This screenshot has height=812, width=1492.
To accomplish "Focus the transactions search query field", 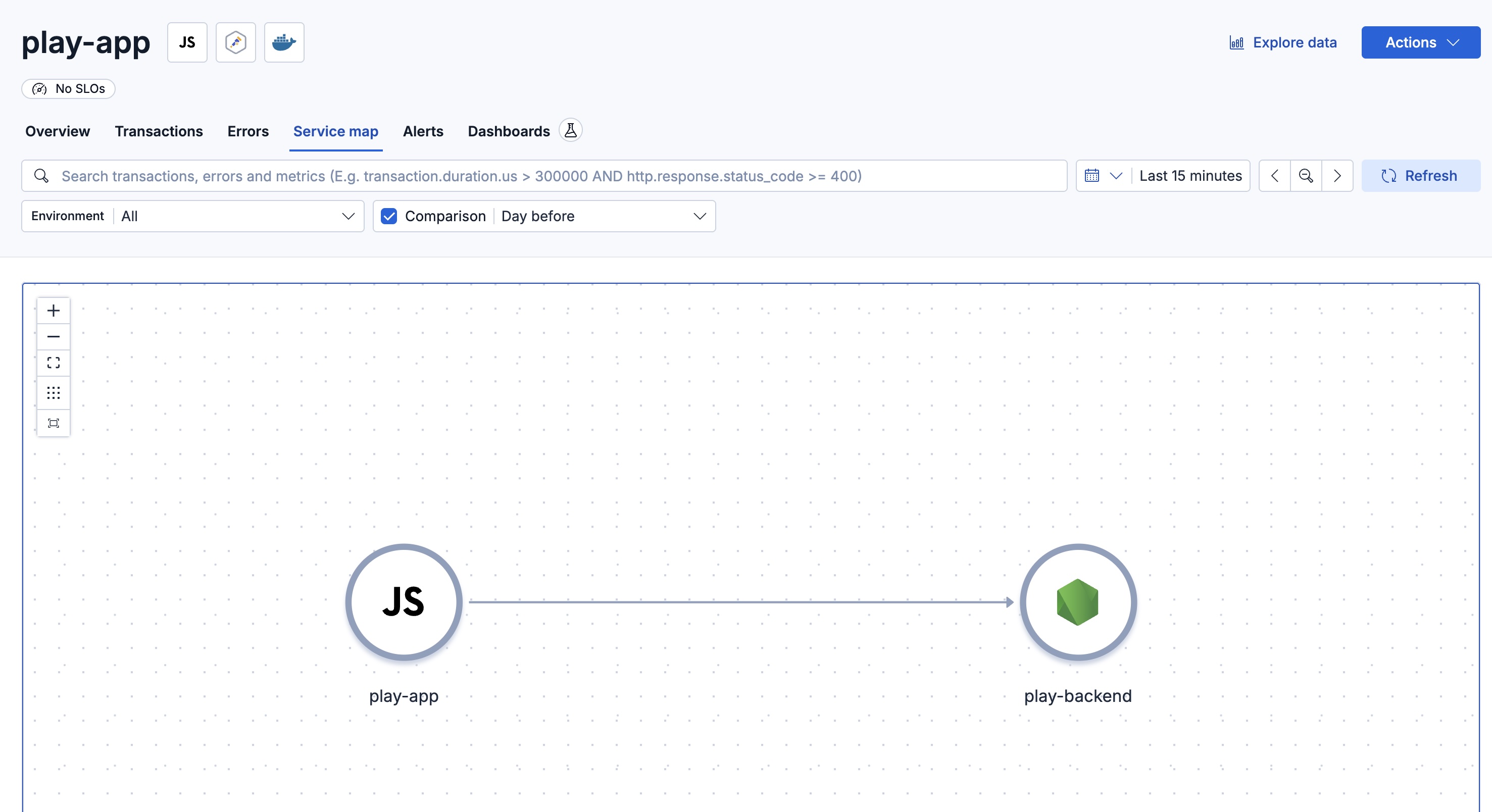I will (544, 176).
